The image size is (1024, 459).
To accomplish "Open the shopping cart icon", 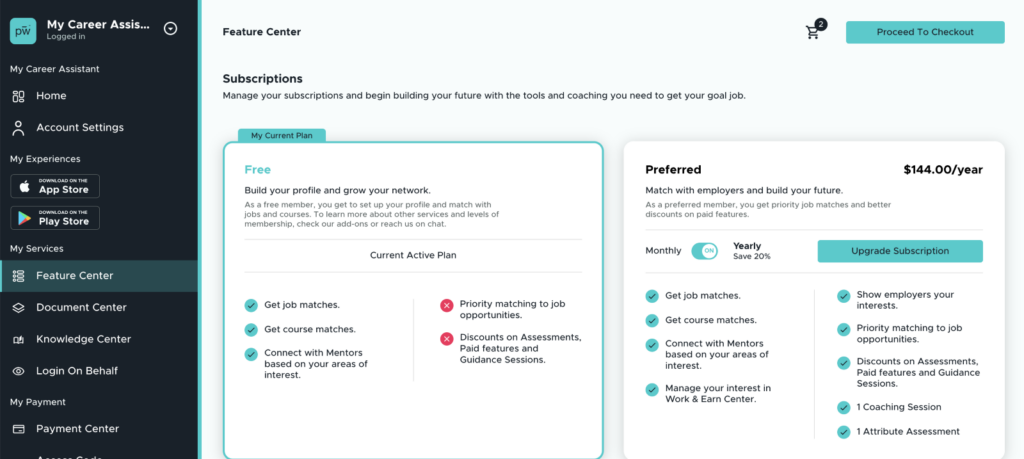I will 814,32.
